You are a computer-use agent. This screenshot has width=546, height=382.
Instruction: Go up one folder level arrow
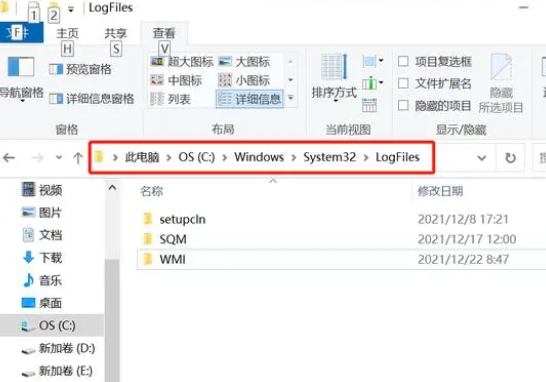[x=78, y=158]
